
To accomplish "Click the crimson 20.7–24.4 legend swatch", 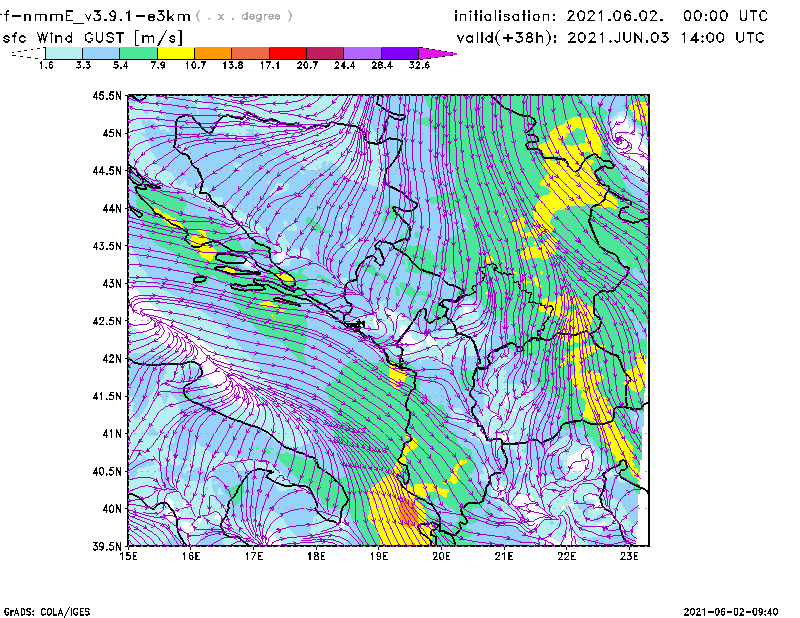I will tap(325, 53).
